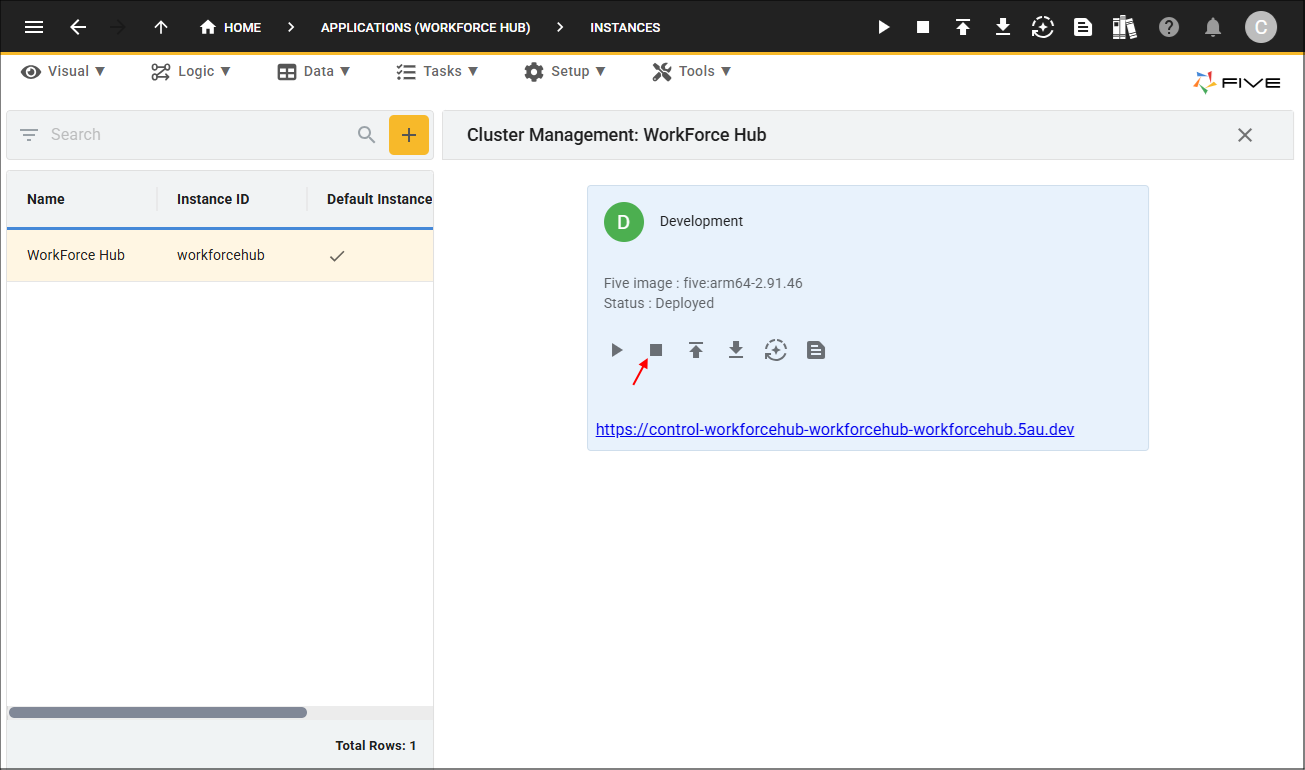1305x770 pixels.
Task: Click the horizontal scrollbar in instance list
Action: pyautogui.click(x=158, y=713)
